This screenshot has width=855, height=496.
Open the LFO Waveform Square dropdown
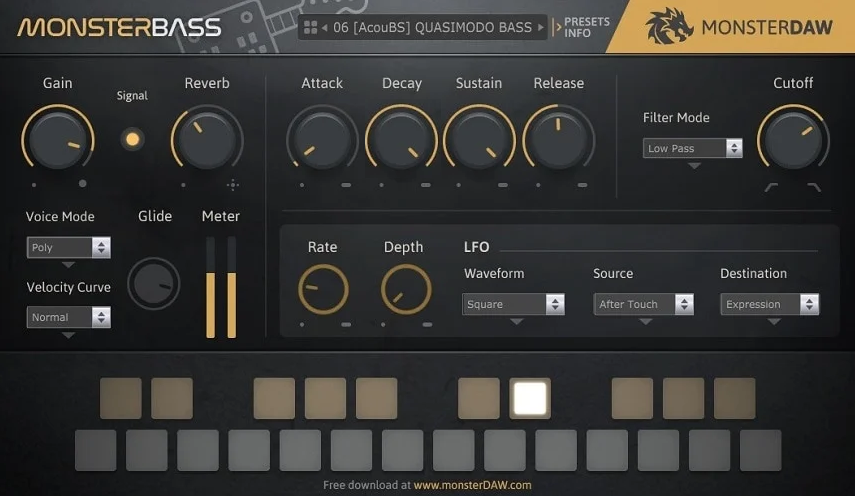pos(513,304)
